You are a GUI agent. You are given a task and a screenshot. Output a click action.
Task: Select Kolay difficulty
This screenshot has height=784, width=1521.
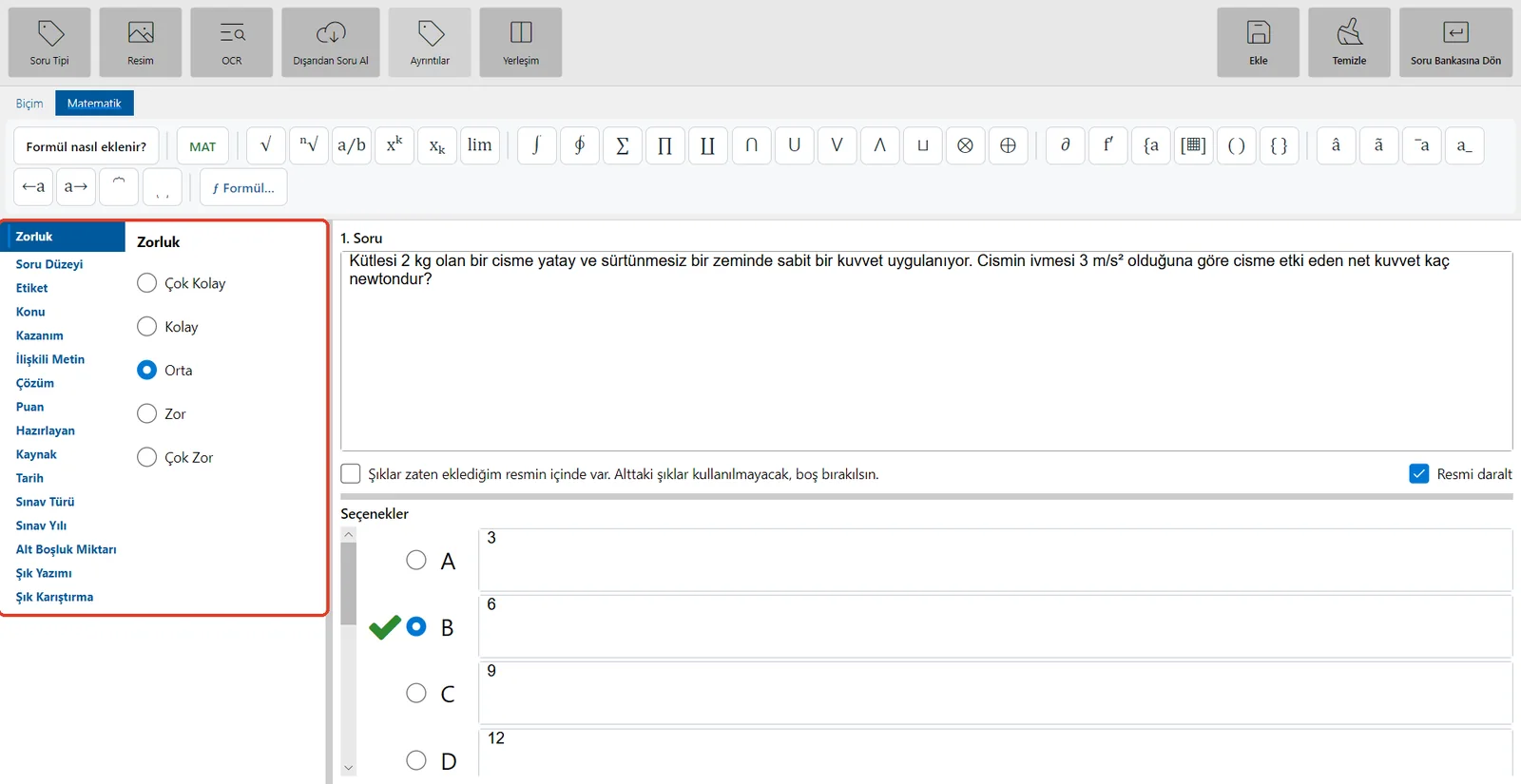146,327
